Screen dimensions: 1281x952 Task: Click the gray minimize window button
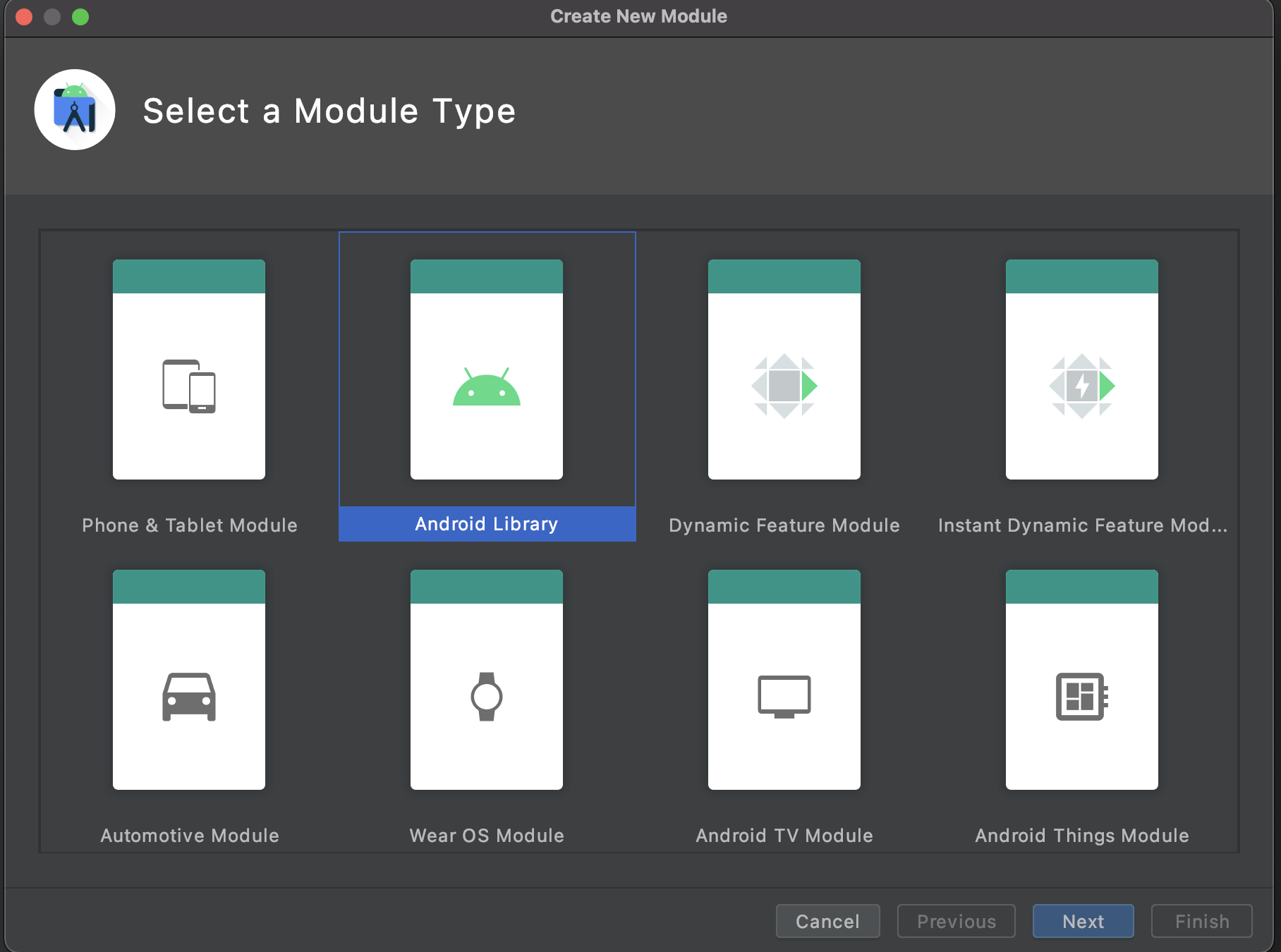(x=52, y=17)
